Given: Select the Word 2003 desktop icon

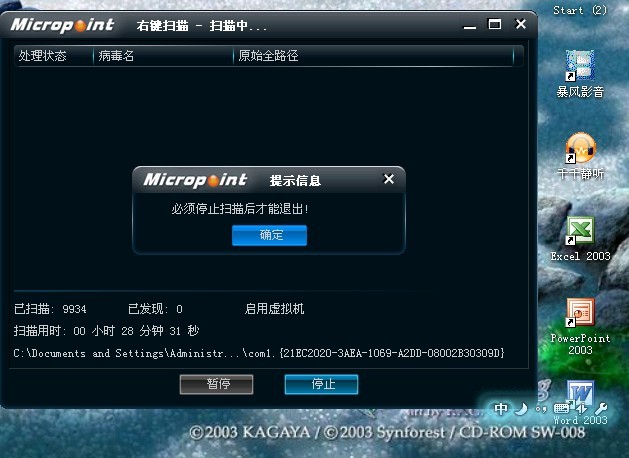Looking at the screenshot, I should [x=580, y=402].
